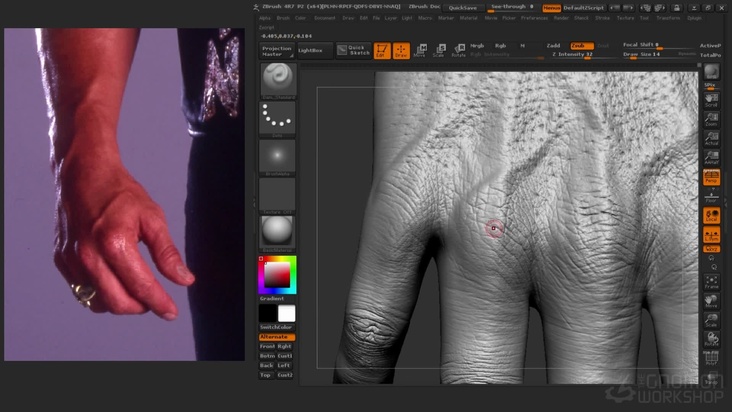Enable Zadd sculpt mode
Viewport: 732px width, 412px height.
coord(554,46)
